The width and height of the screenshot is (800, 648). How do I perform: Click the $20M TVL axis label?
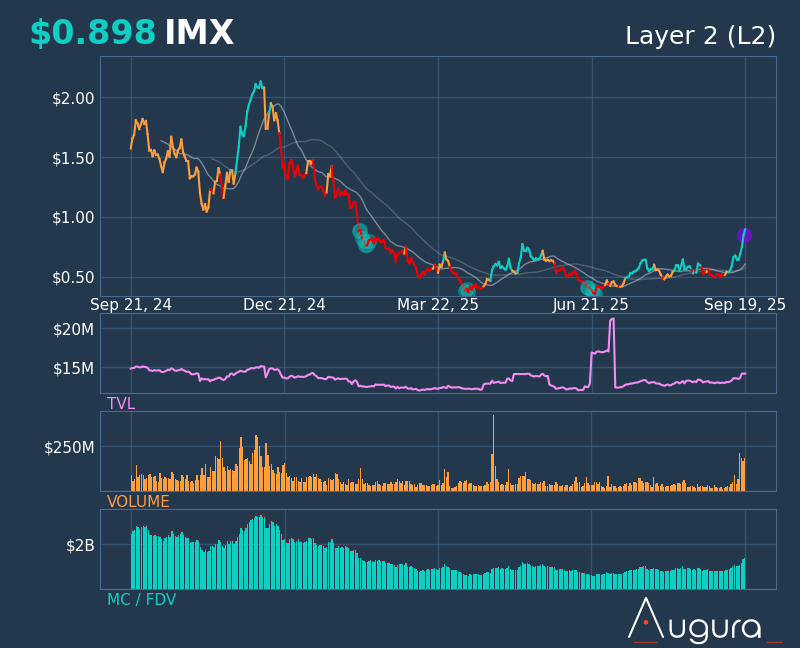(x=73, y=330)
